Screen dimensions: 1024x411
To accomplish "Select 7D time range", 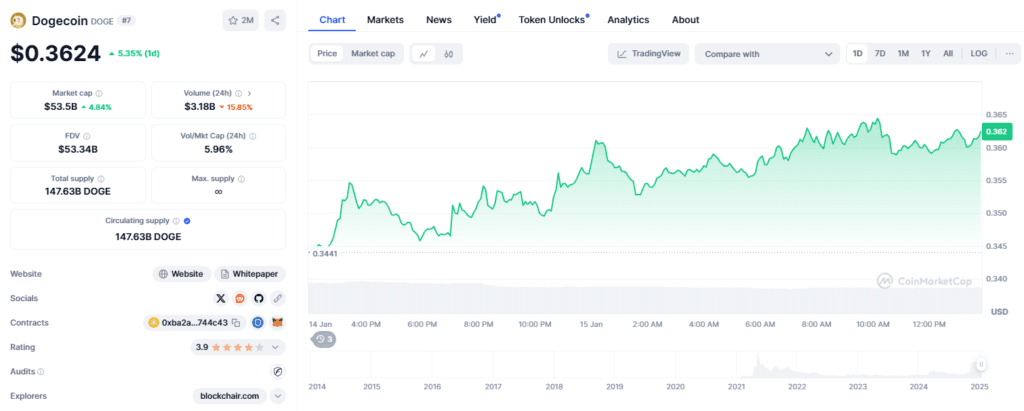I will (880, 54).
